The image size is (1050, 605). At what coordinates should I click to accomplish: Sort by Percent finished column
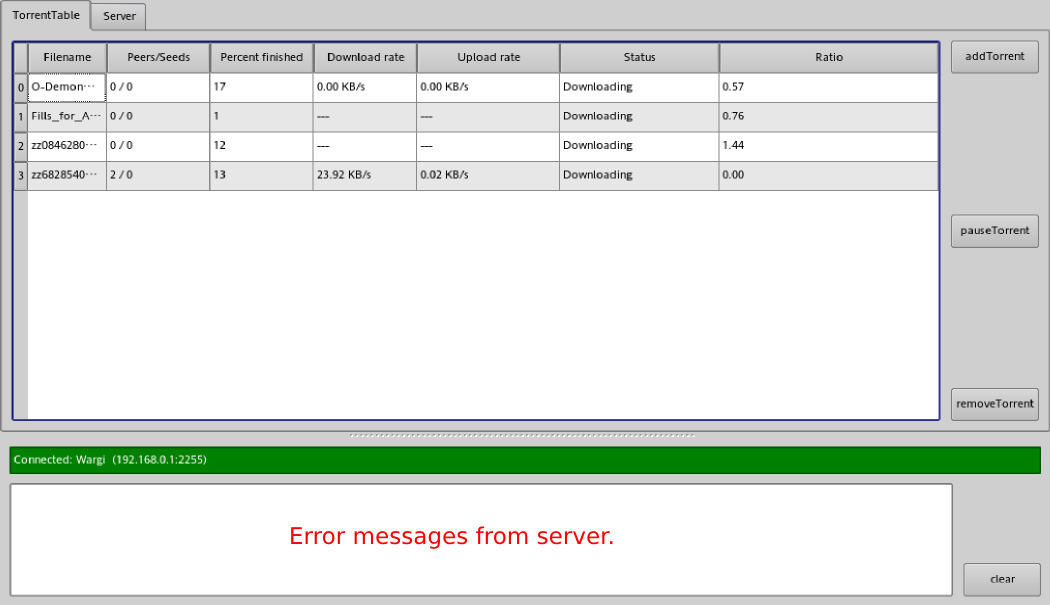click(x=261, y=57)
